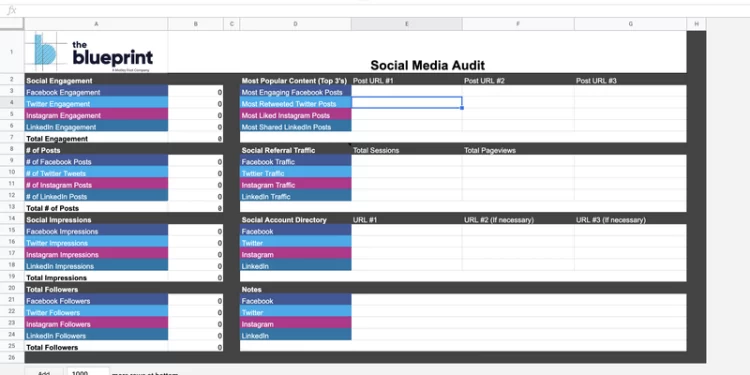Click the 0 value beside Facebook Engagement
750x375 pixels.
click(196, 92)
